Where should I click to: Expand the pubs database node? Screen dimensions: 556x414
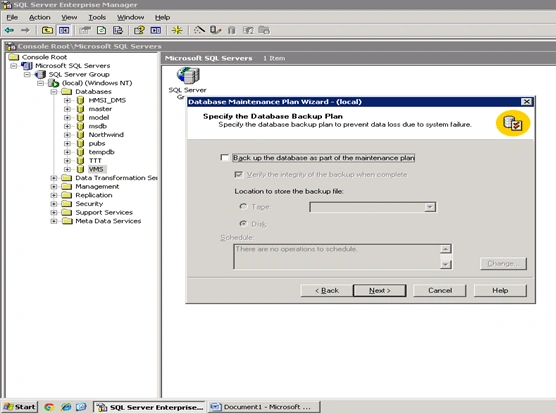[67, 144]
